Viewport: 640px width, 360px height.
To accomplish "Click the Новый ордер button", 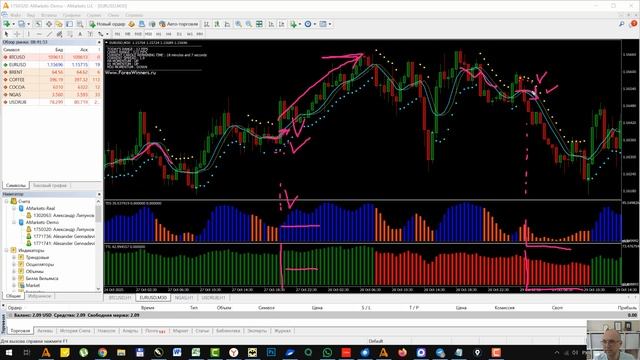I will click(x=107, y=24).
